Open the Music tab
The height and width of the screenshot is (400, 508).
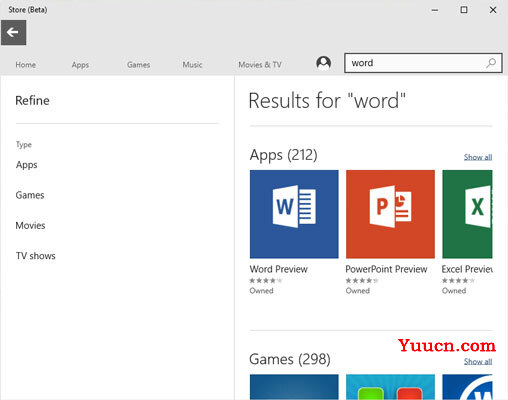(192, 65)
